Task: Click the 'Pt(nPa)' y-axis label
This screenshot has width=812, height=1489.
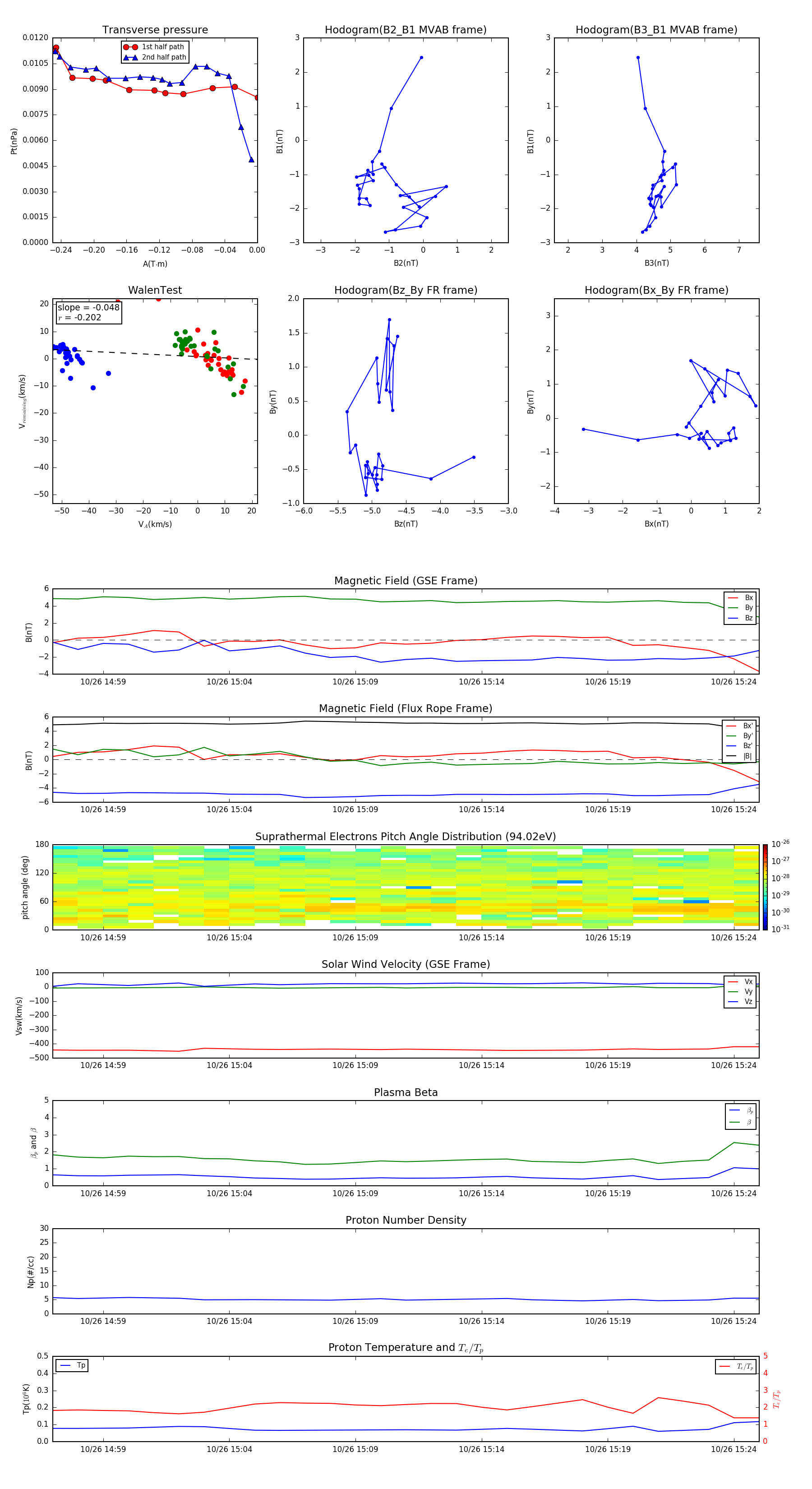Action: coord(14,141)
